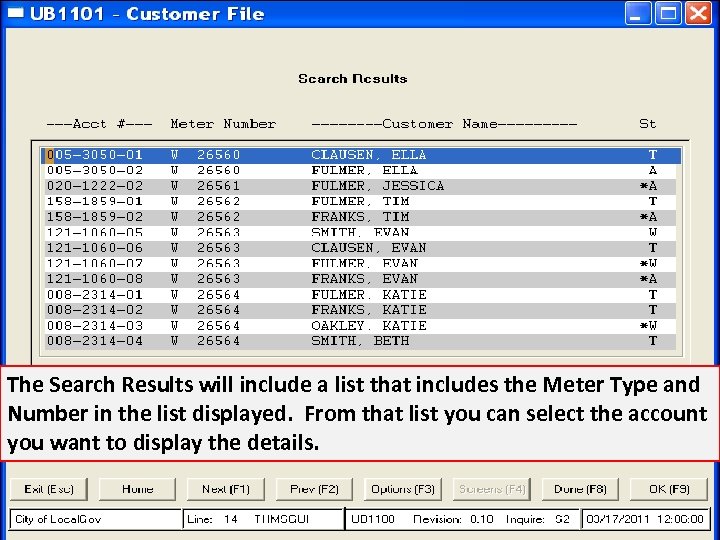
Task: Click City of LocalGov status field
Action: (96, 519)
